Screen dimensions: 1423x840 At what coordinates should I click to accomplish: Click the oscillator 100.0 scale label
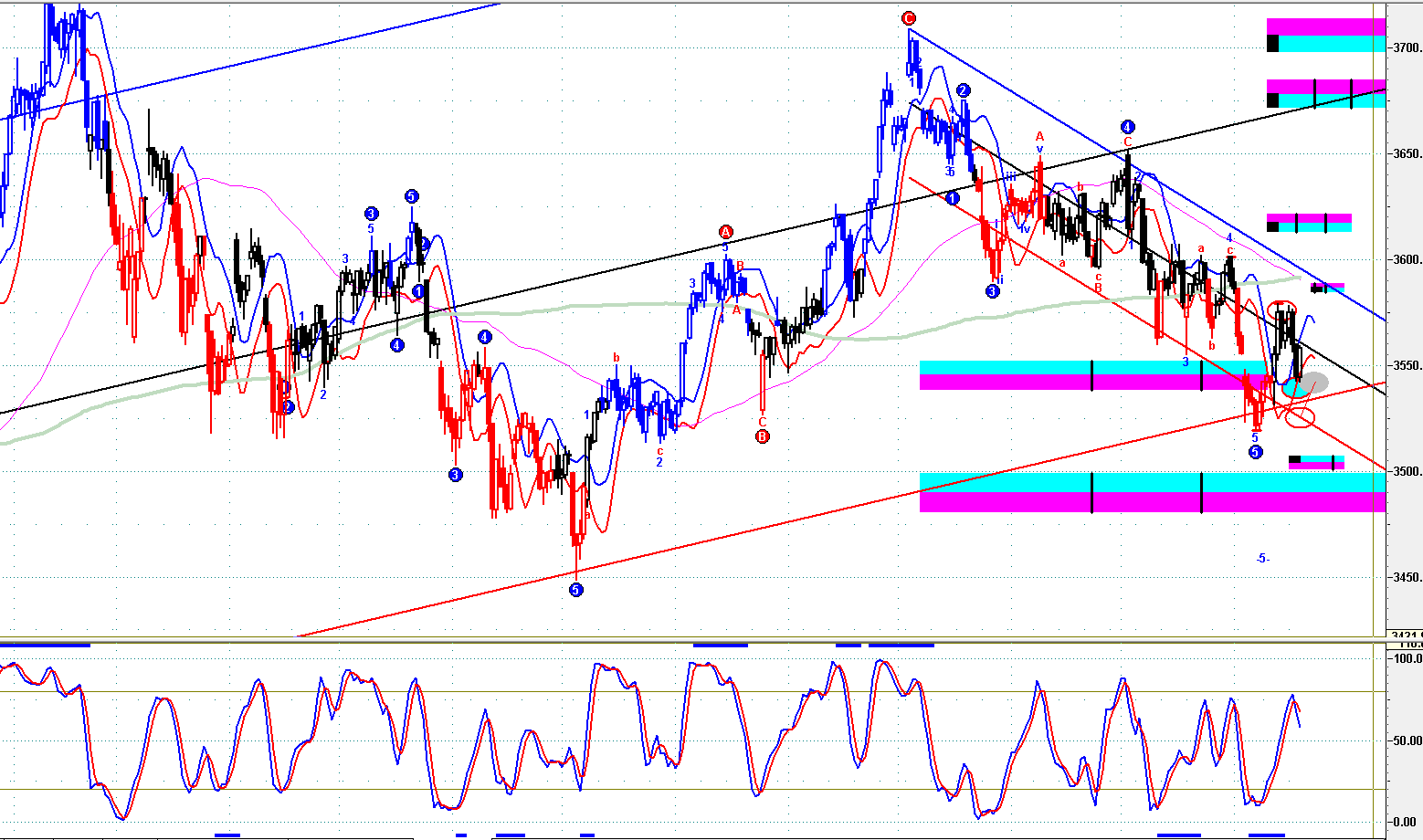click(x=1407, y=658)
